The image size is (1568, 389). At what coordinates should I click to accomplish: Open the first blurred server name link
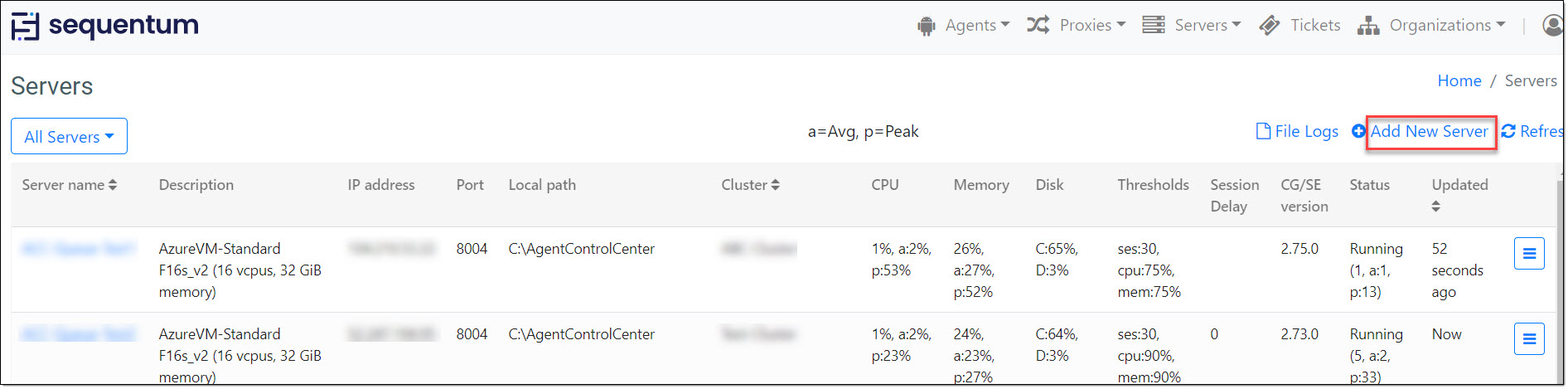pyautogui.click(x=77, y=249)
